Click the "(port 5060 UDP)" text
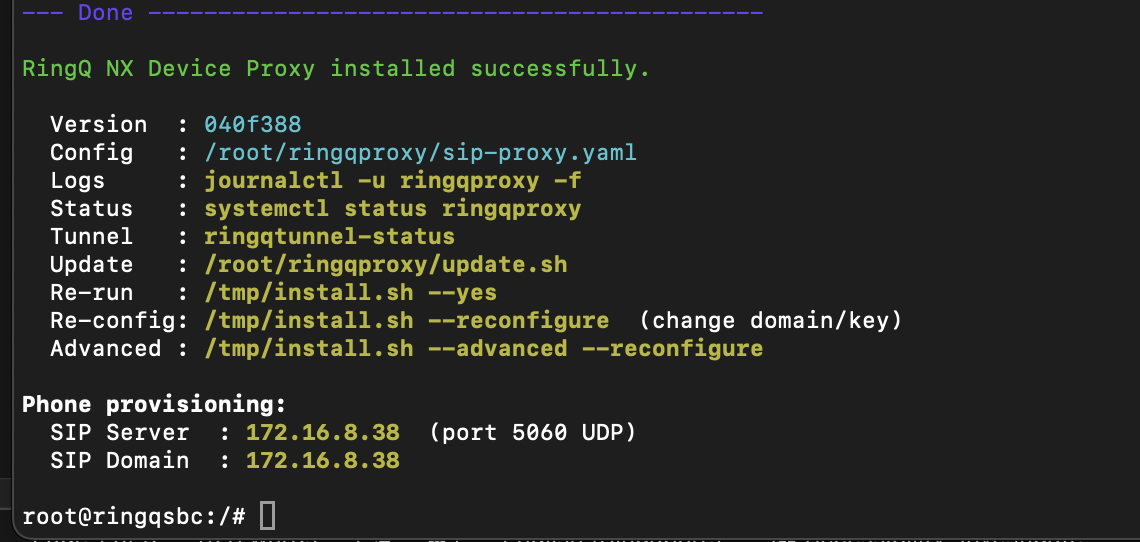 click(533, 433)
